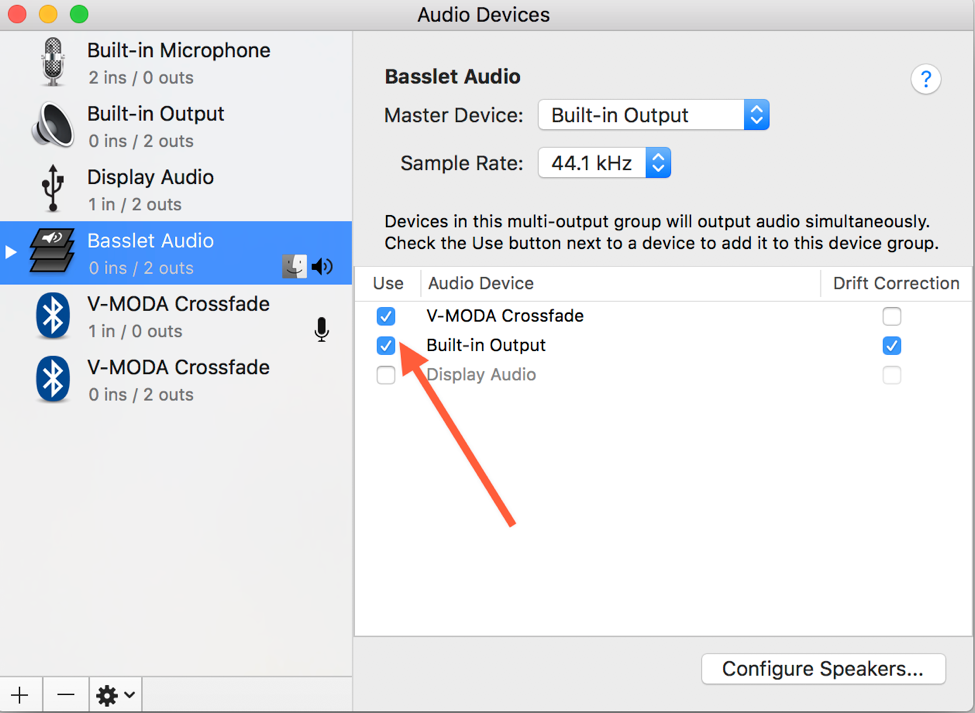Open the Master Device dropdown
975x713 pixels.
653,115
